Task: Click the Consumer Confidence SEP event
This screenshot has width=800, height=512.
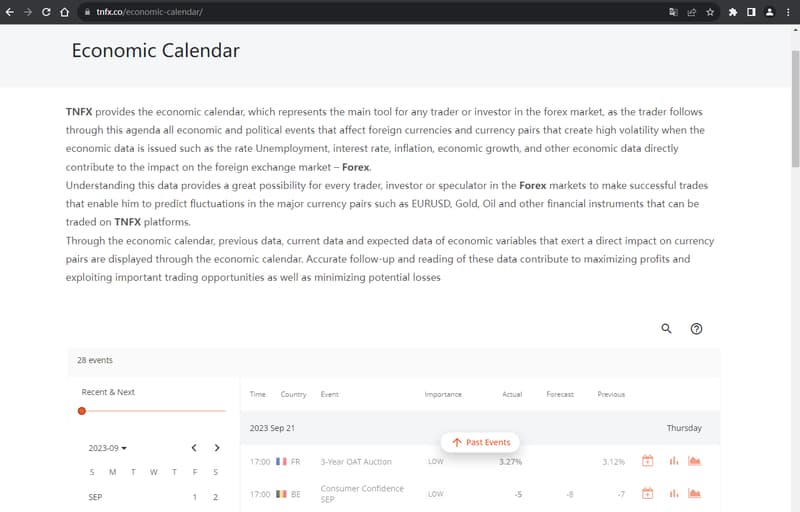Action: point(362,494)
